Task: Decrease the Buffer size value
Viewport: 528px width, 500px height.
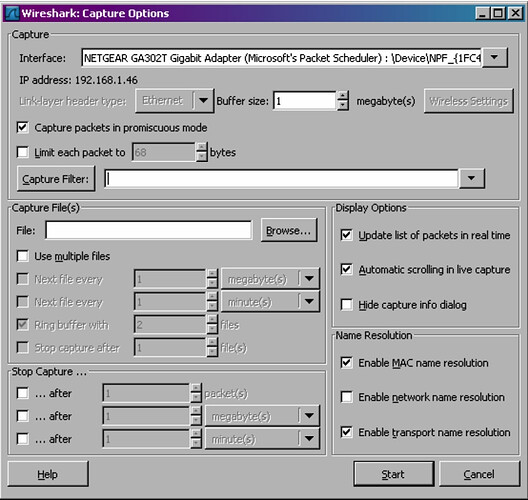Action: pyautogui.click(x=343, y=106)
